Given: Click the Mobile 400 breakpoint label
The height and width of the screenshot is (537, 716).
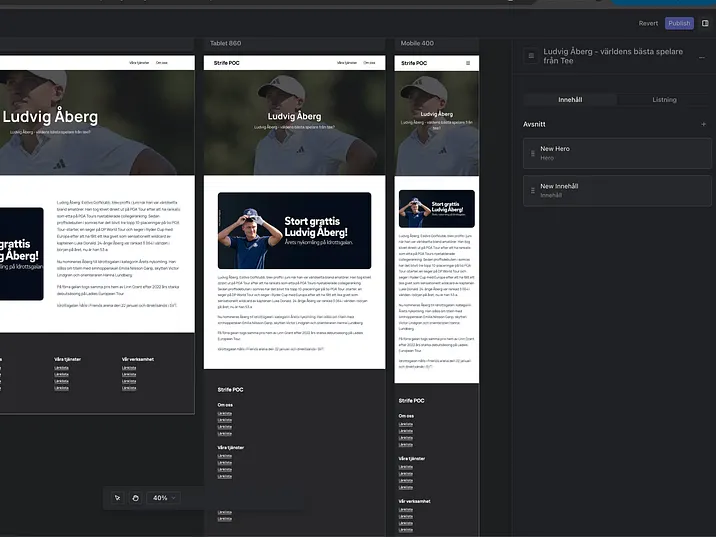Looking at the screenshot, I should (417, 43).
